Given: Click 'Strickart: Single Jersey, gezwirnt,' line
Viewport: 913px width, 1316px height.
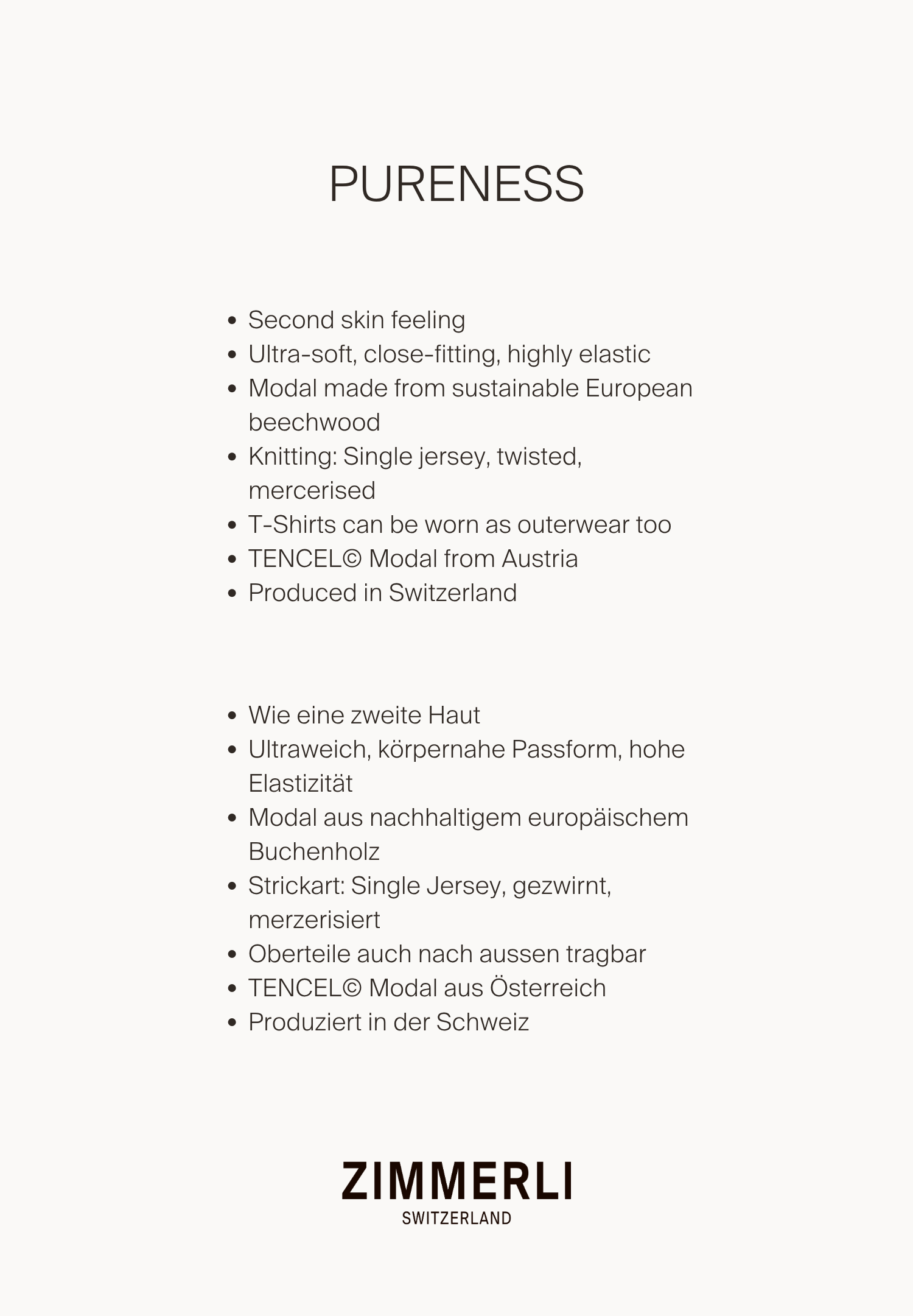Looking at the screenshot, I should [430, 886].
